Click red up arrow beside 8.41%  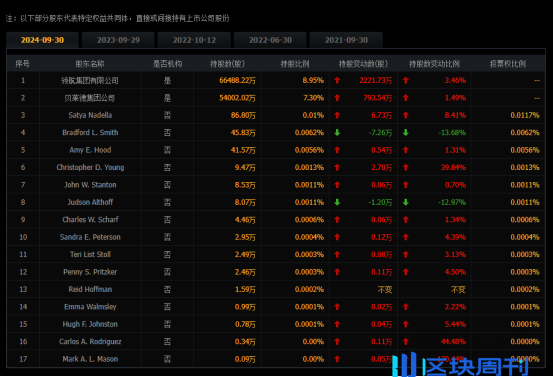(x=406, y=115)
